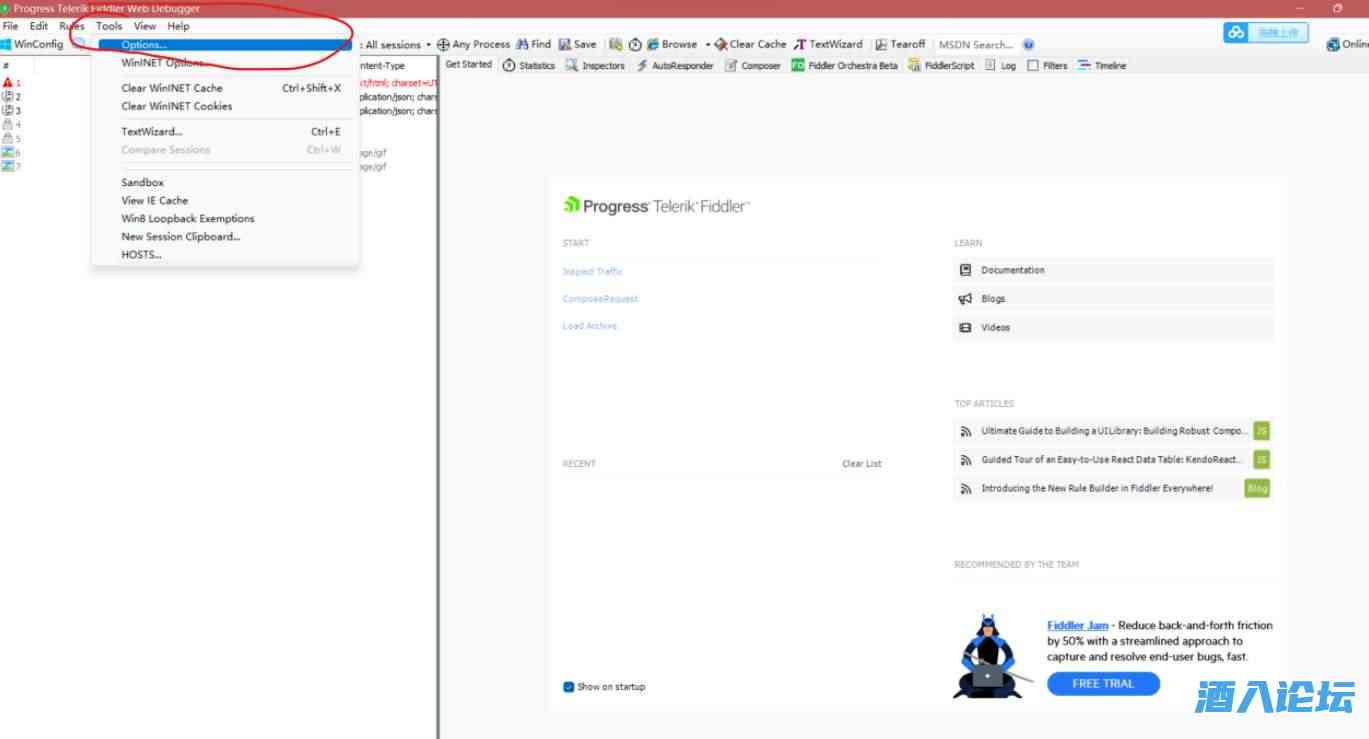
Task: Switch to the Statistics tab
Action: (528, 66)
